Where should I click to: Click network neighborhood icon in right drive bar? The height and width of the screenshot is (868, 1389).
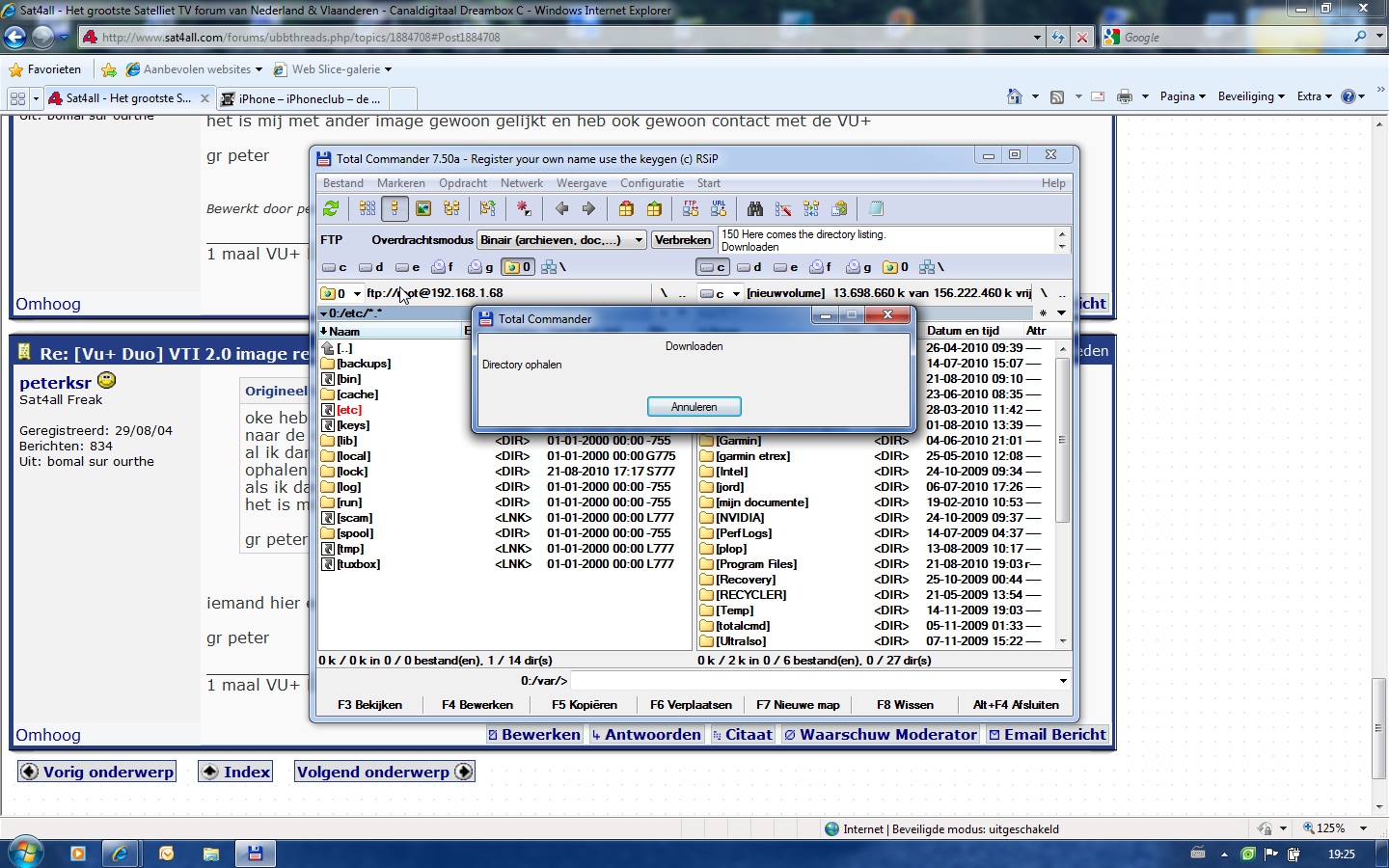(932, 267)
